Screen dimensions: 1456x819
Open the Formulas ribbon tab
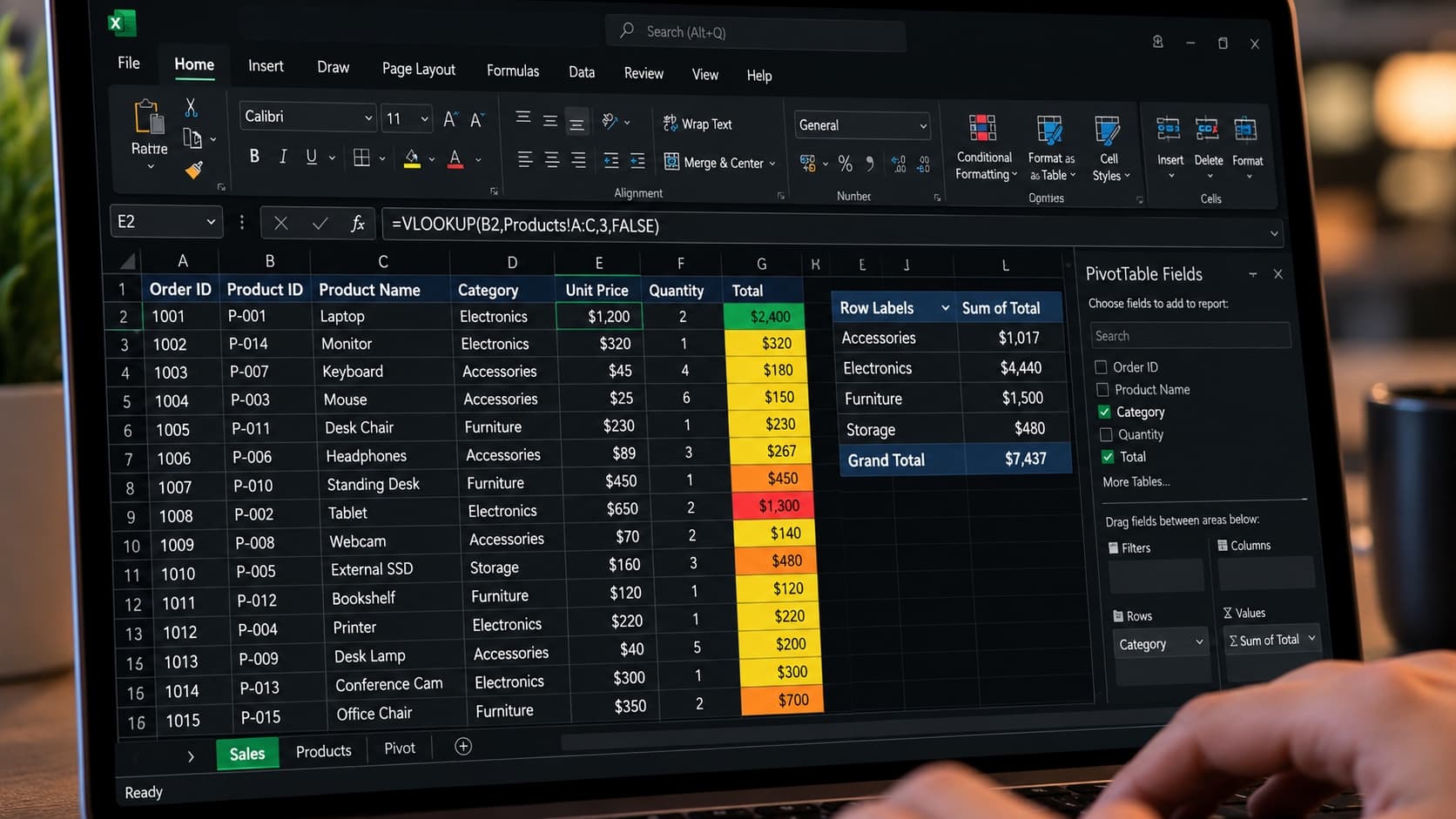tap(513, 71)
